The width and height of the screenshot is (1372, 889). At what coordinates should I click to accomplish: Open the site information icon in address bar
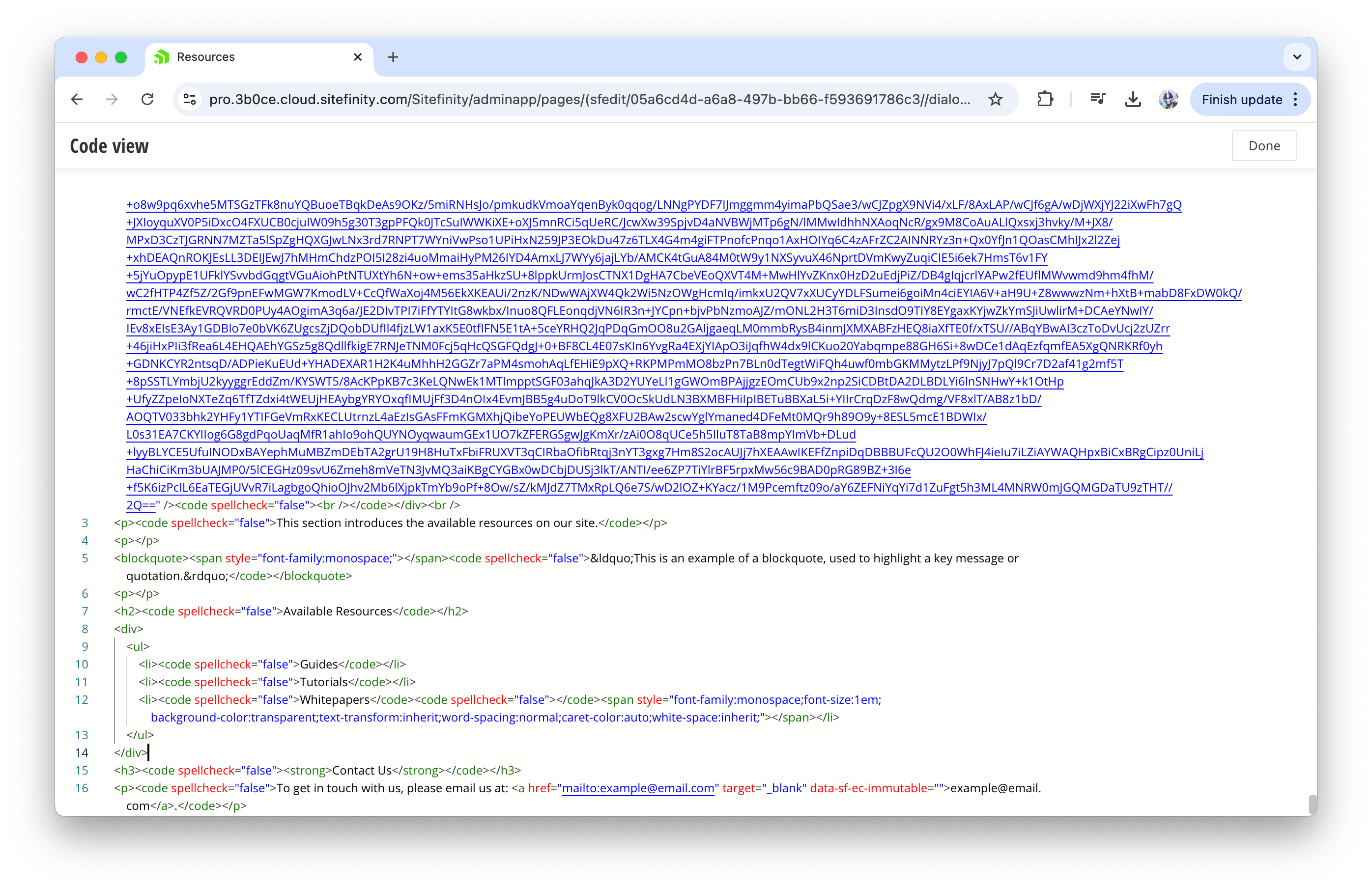click(190, 100)
